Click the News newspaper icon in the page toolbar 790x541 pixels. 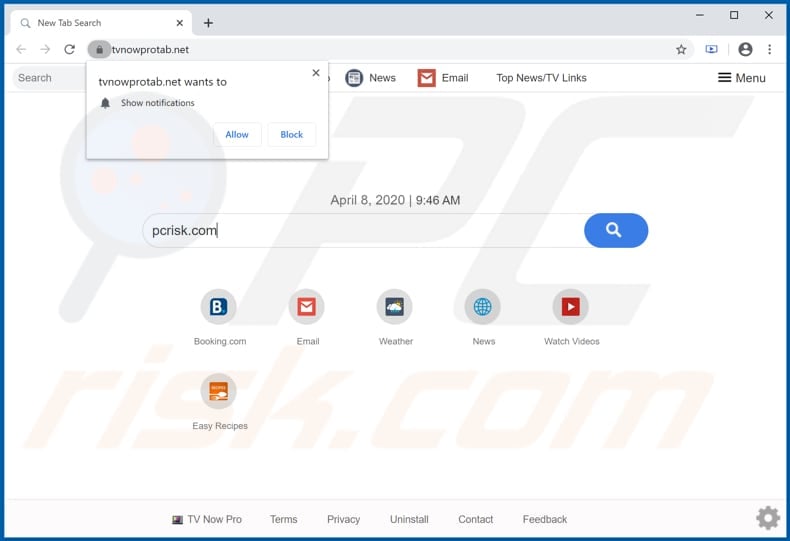click(354, 78)
